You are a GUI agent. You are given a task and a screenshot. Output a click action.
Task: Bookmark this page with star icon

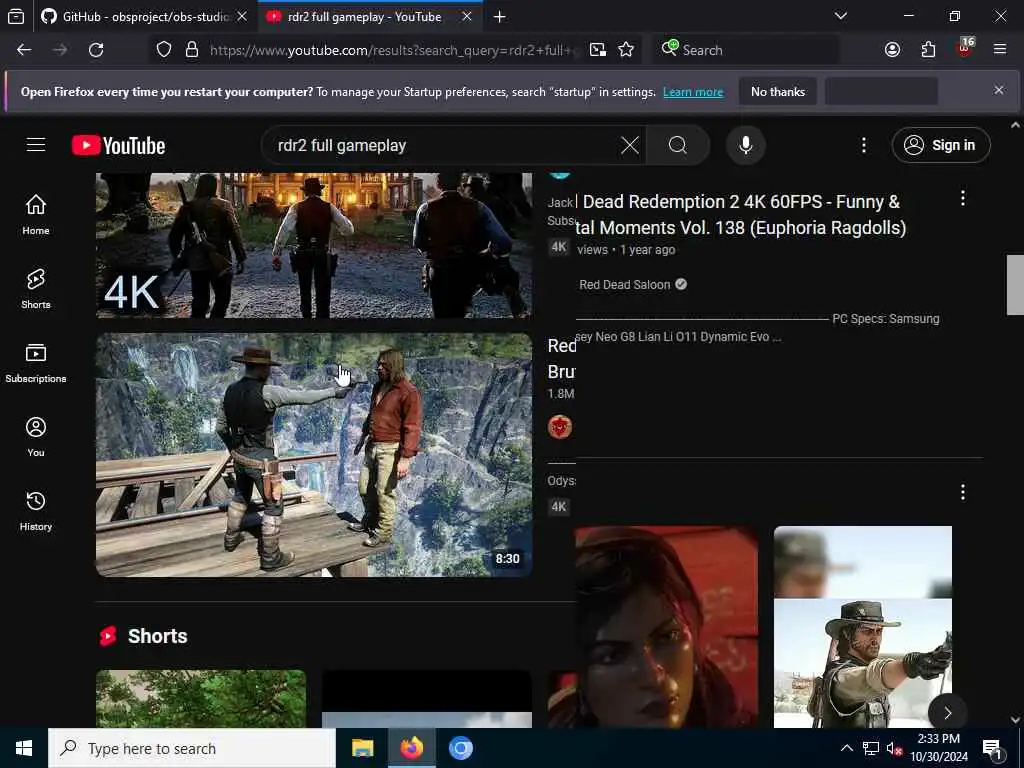626,50
